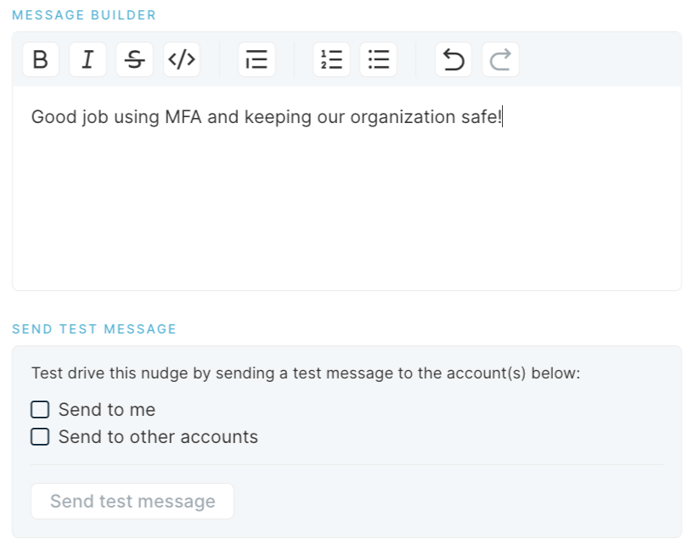Enable the Send to other accounts checkbox

click(x=40, y=437)
